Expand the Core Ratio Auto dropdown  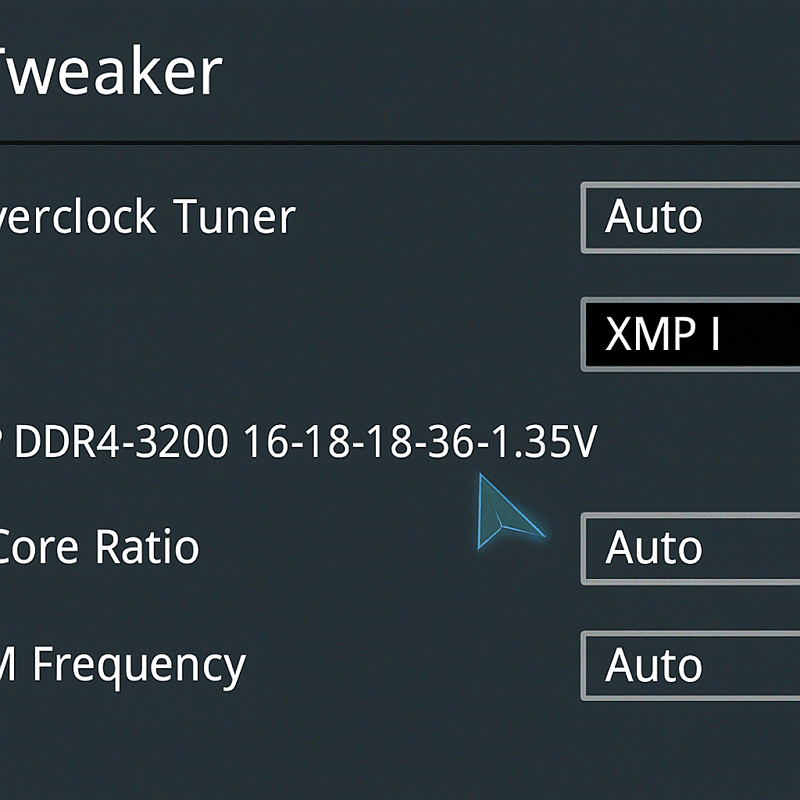point(692,548)
